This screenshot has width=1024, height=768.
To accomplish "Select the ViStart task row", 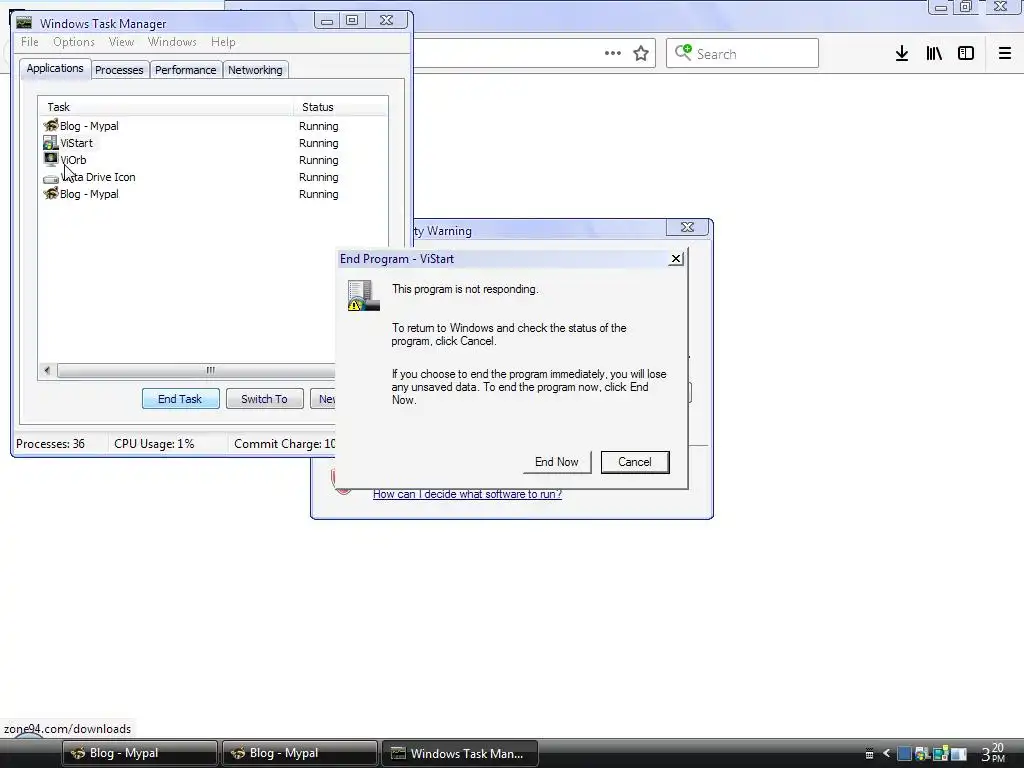I will click(213, 143).
